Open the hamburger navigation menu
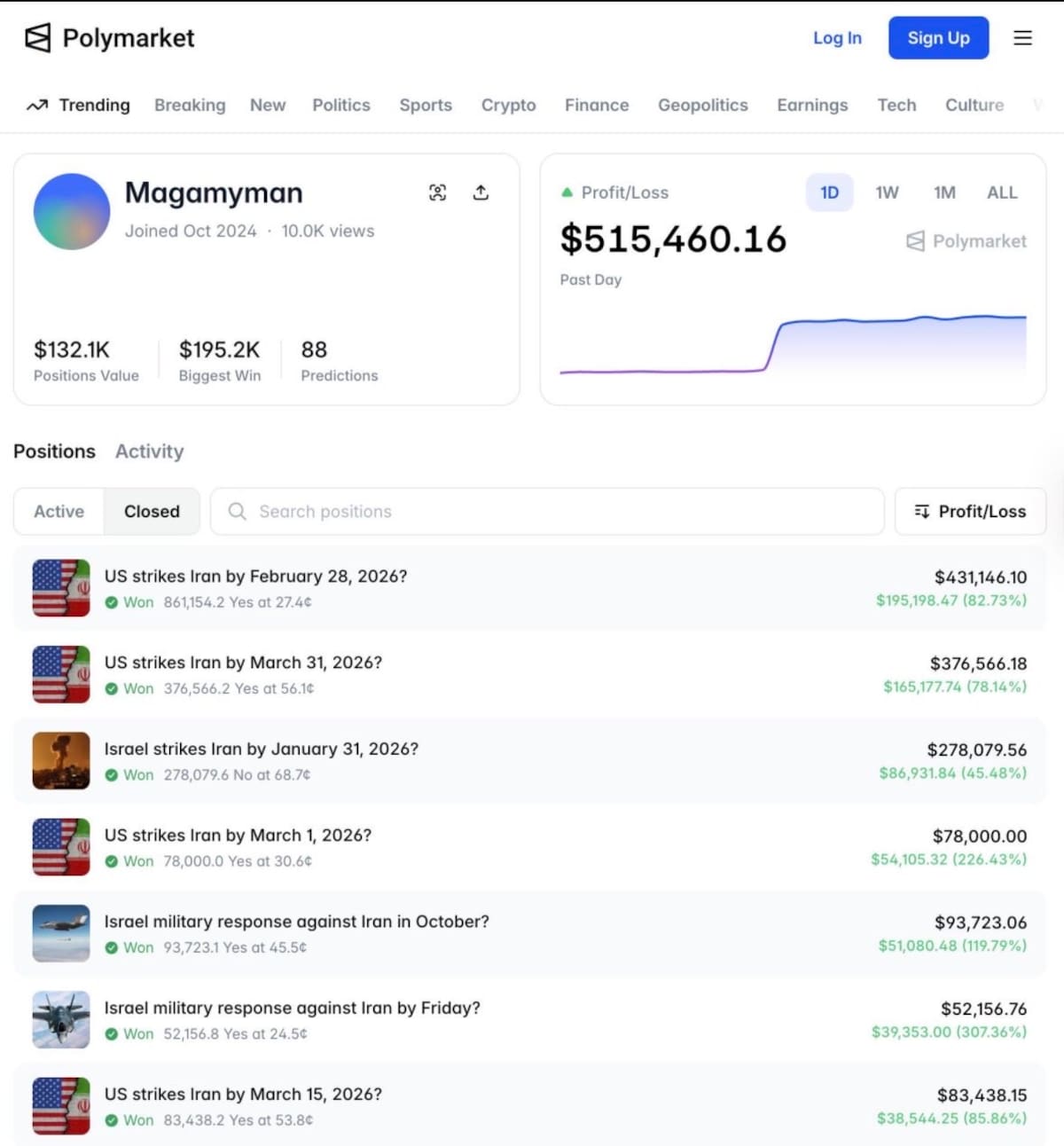Viewport: 1064px width, 1146px height. coord(1022,37)
